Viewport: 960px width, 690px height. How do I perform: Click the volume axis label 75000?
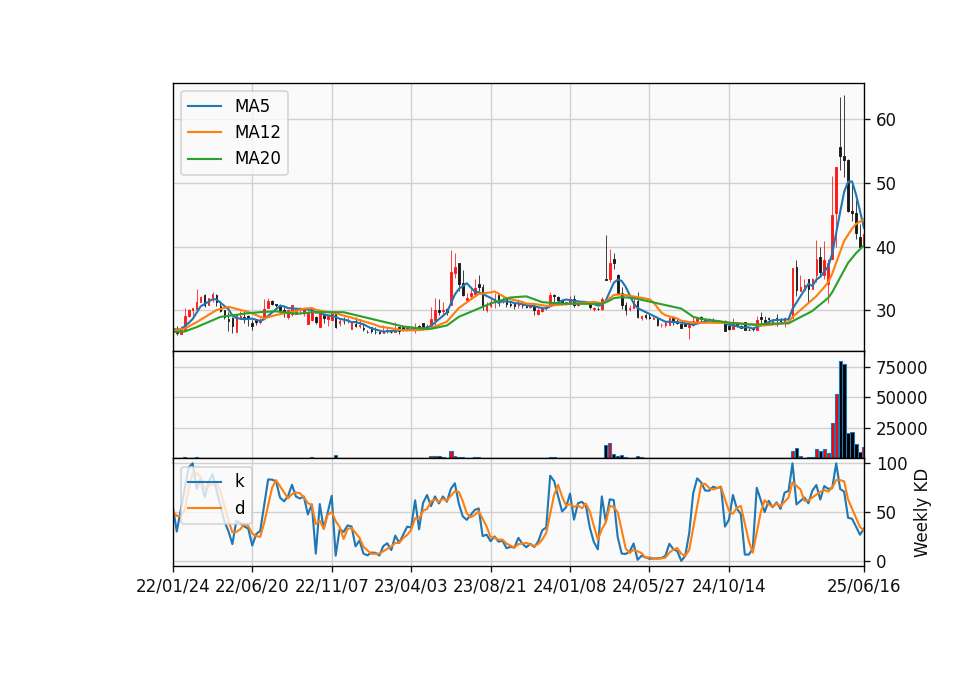(902, 368)
